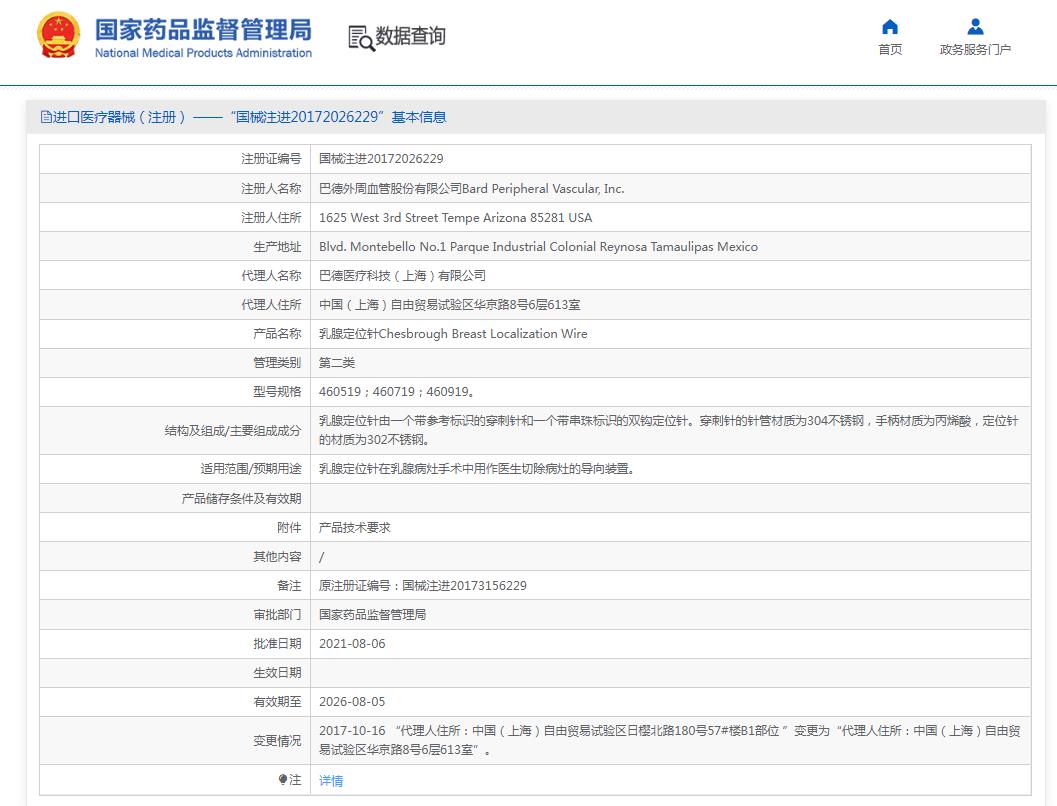This screenshot has height=806, width=1057.
Task: Click the National Medical Products Administration subtitle
Action: (x=203, y=53)
